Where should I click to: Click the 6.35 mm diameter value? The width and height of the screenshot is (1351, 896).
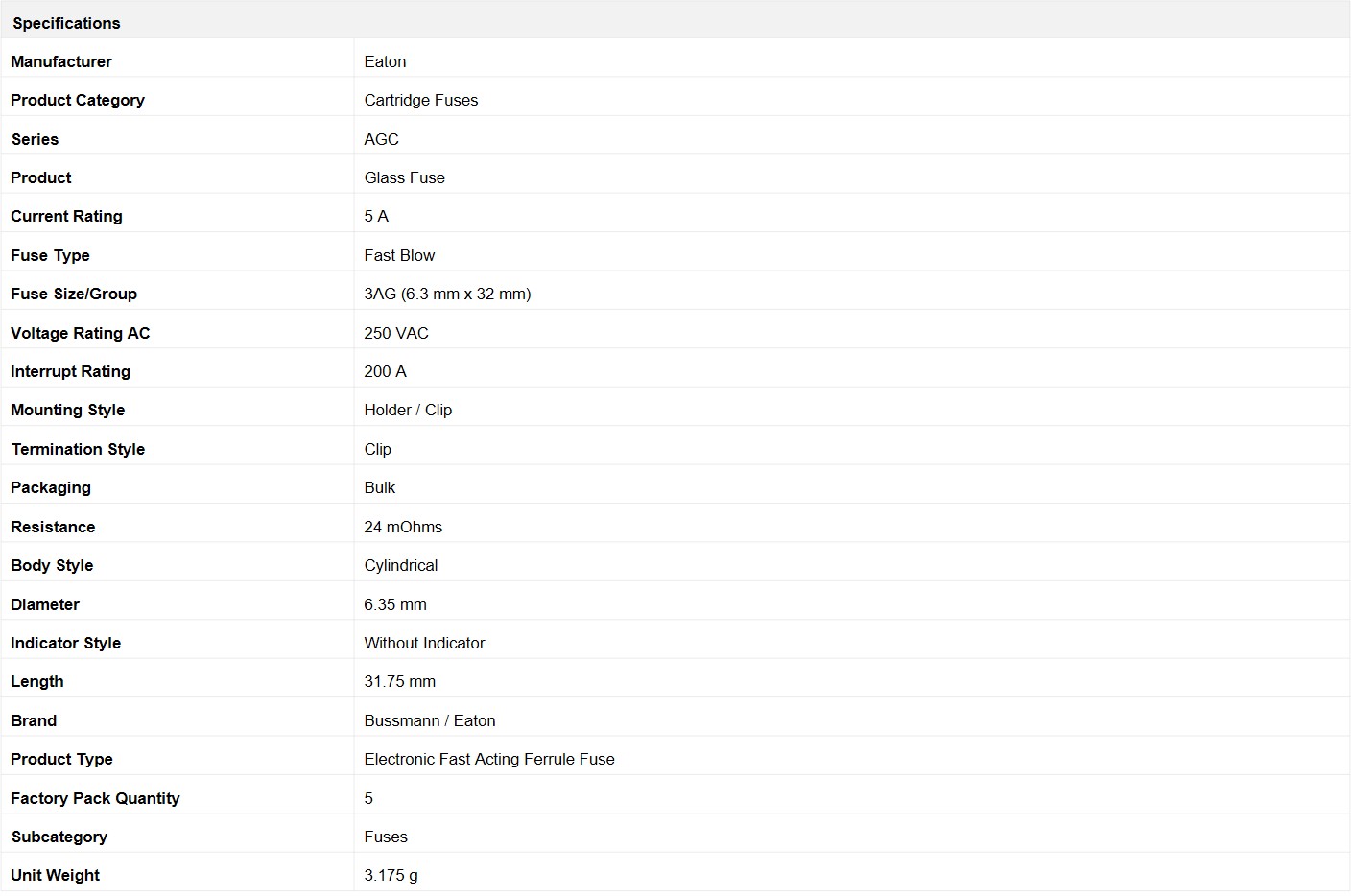pos(395,604)
